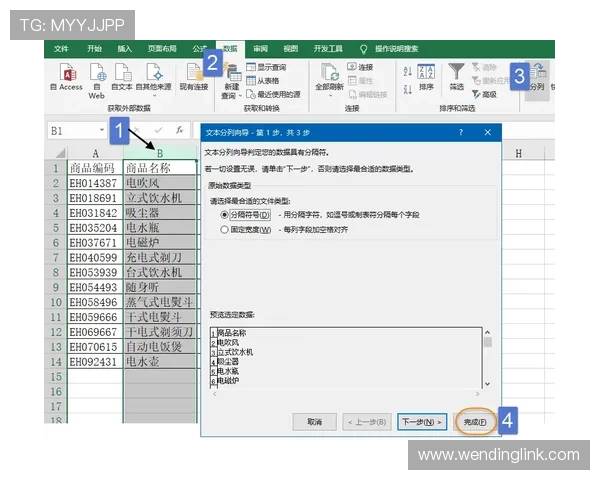The height and width of the screenshot is (480, 600).
Task: Click cell 蒸气式电熨斗
Action: point(160,302)
